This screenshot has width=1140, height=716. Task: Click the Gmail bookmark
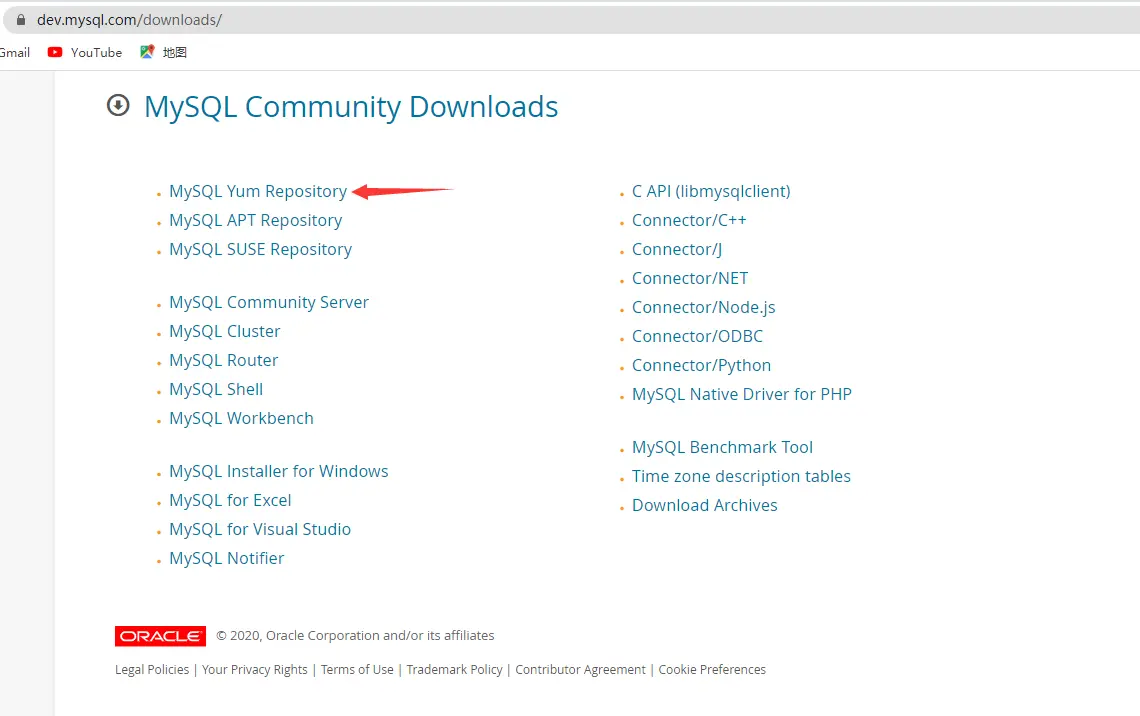coord(15,52)
